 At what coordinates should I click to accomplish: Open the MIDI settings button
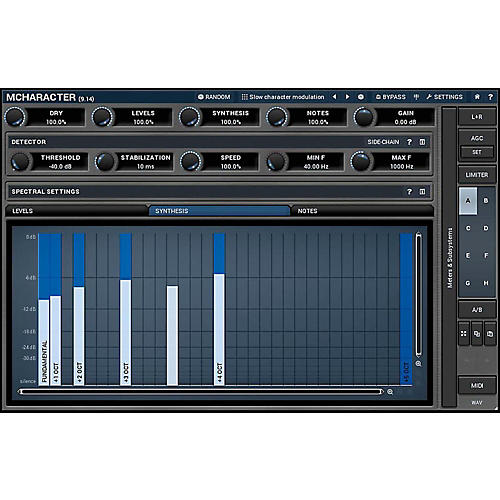tap(477, 386)
